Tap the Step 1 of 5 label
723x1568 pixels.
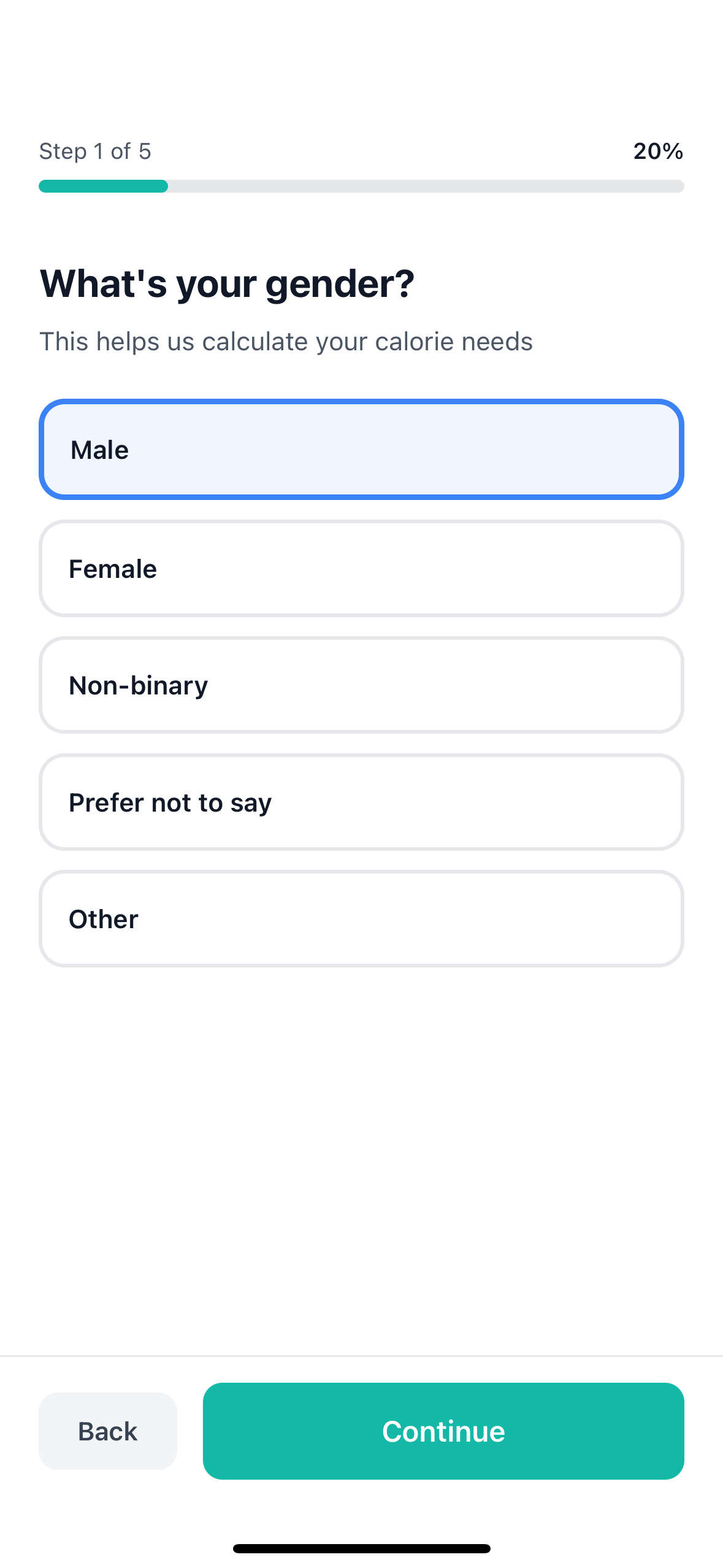pyautogui.click(x=95, y=151)
